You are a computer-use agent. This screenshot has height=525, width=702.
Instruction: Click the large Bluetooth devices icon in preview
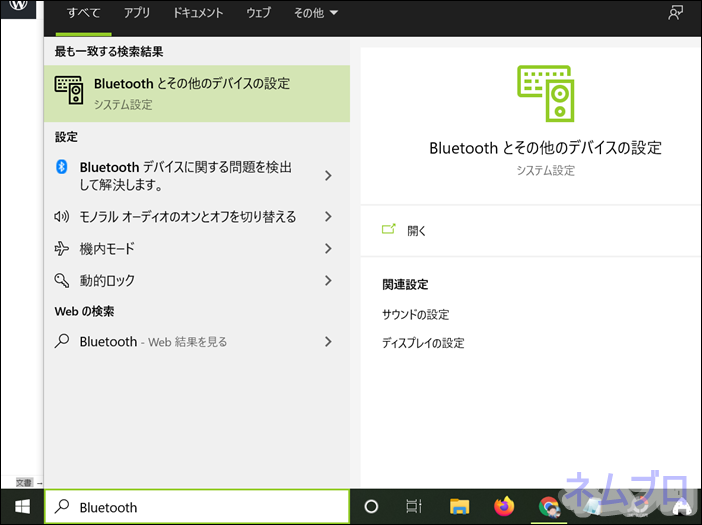545,94
